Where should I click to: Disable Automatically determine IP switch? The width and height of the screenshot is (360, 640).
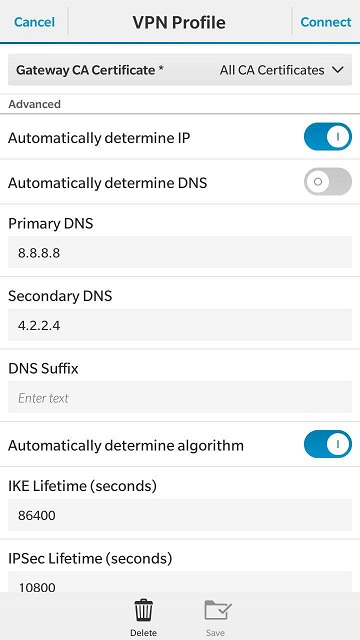click(x=327, y=137)
